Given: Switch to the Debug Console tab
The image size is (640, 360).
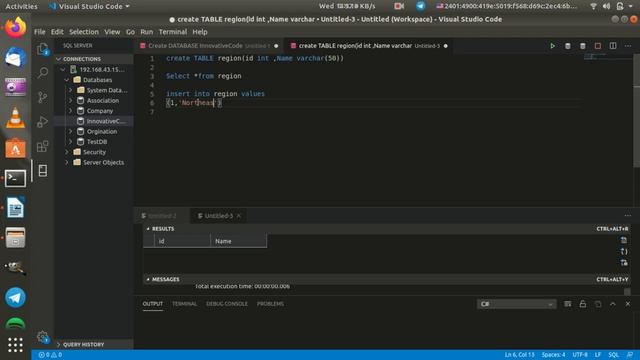Looking at the screenshot, I should [x=227, y=304].
